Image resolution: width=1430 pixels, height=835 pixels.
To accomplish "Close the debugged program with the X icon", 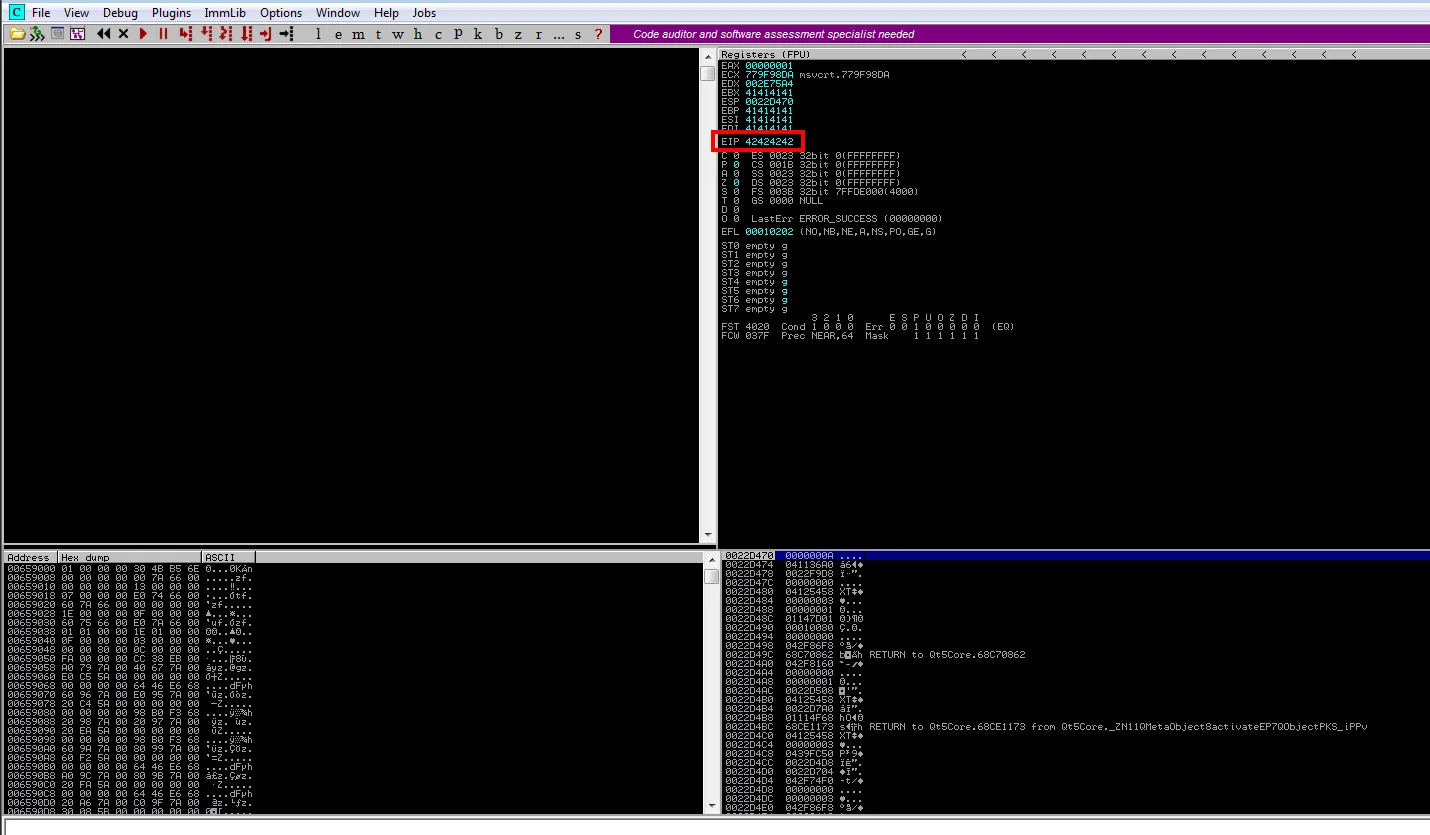I will tap(124, 34).
